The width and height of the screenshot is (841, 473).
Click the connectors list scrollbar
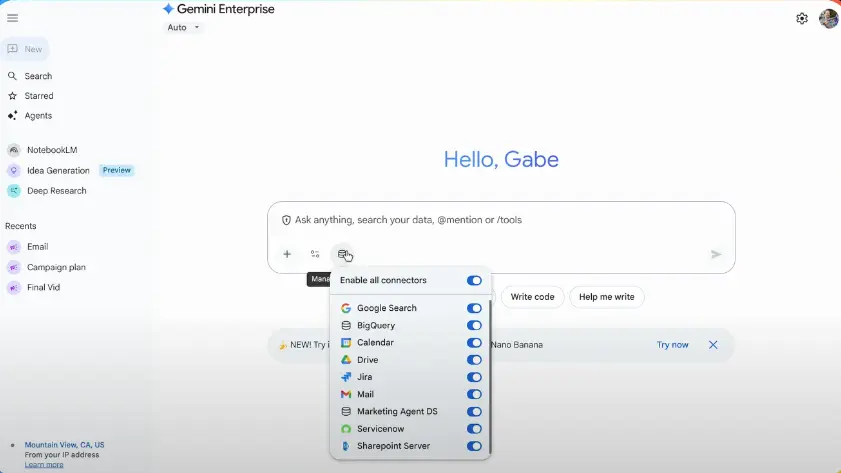(x=490, y=375)
